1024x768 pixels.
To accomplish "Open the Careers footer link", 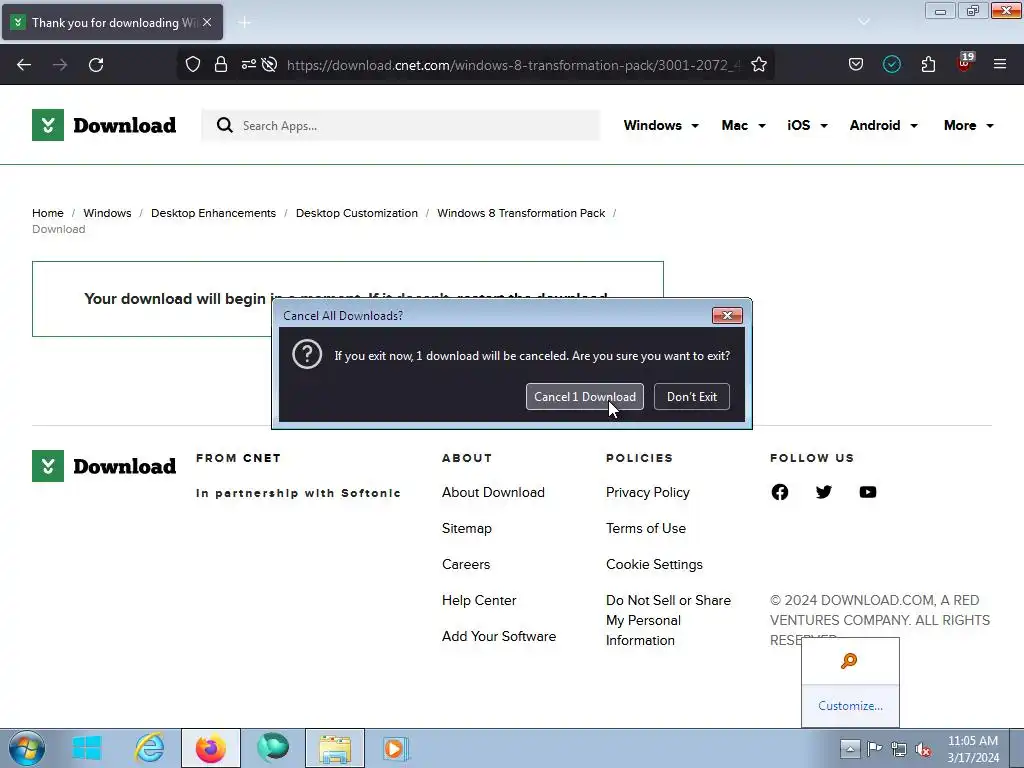I will (466, 564).
